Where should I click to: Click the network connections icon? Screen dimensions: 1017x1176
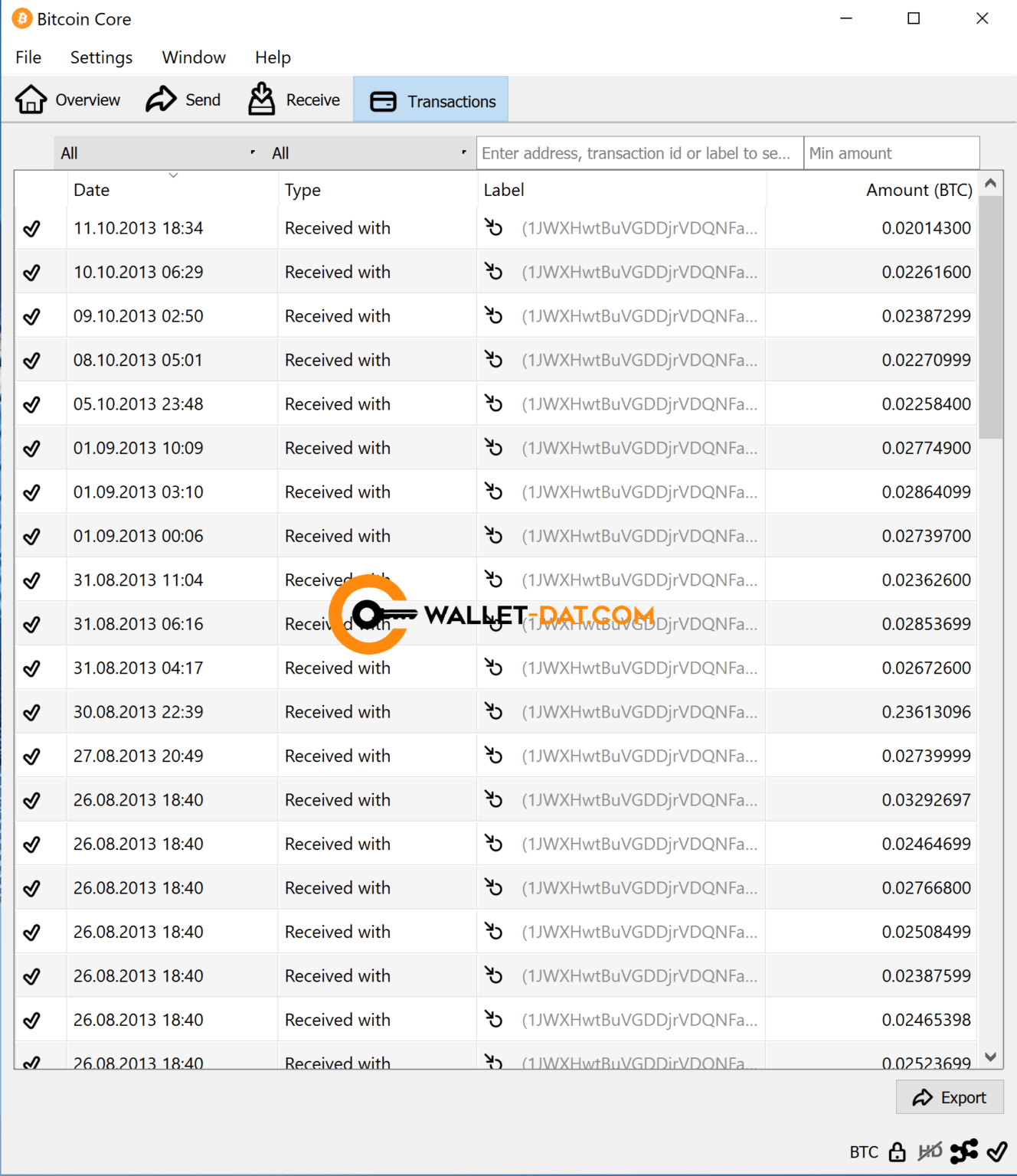pos(963,1151)
